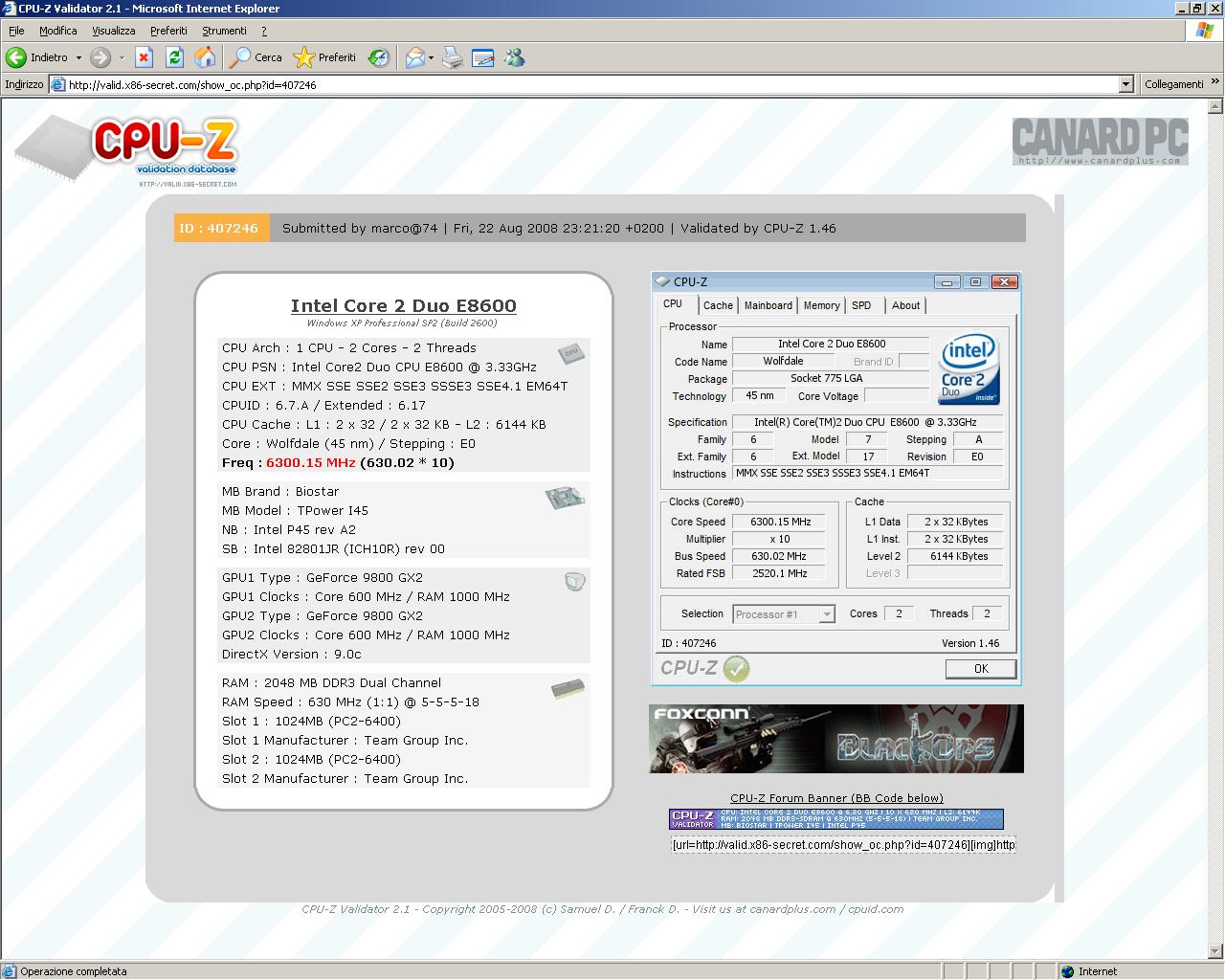The image size is (1225, 980).
Task: Click the Intel Core 2 Duo logo
Action: tap(969, 367)
